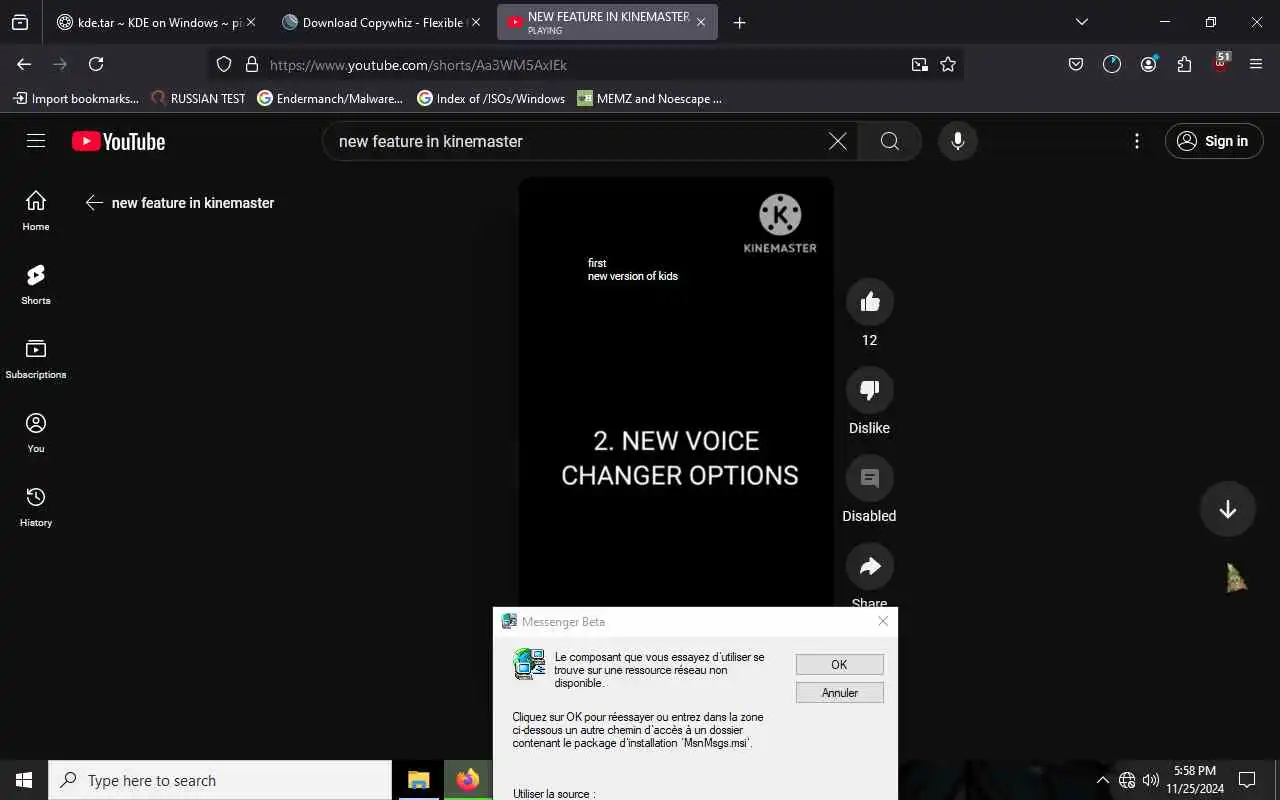Open a new browser tab
The image size is (1280, 800).
click(739, 22)
